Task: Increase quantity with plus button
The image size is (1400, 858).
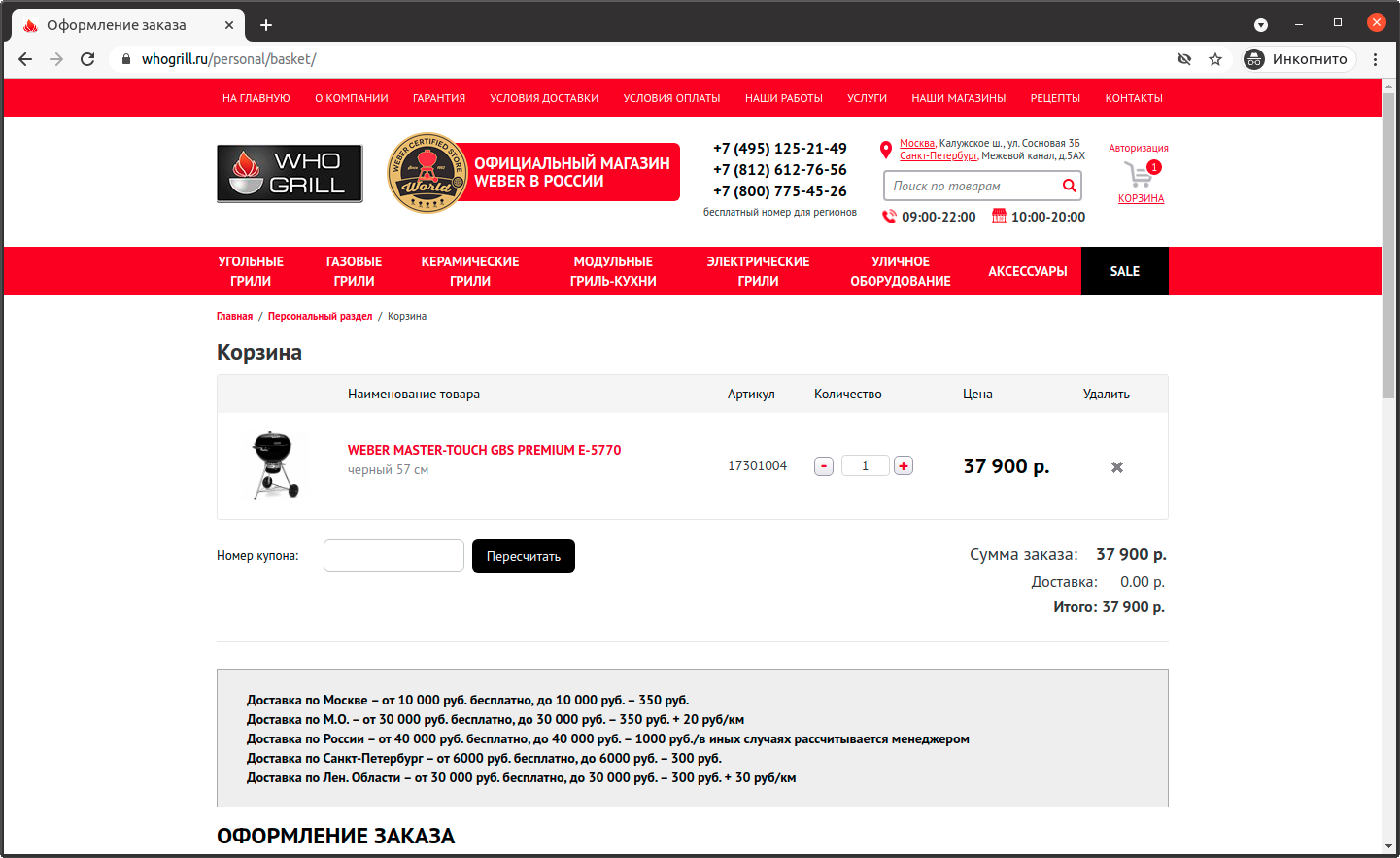Action: click(x=904, y=466)
